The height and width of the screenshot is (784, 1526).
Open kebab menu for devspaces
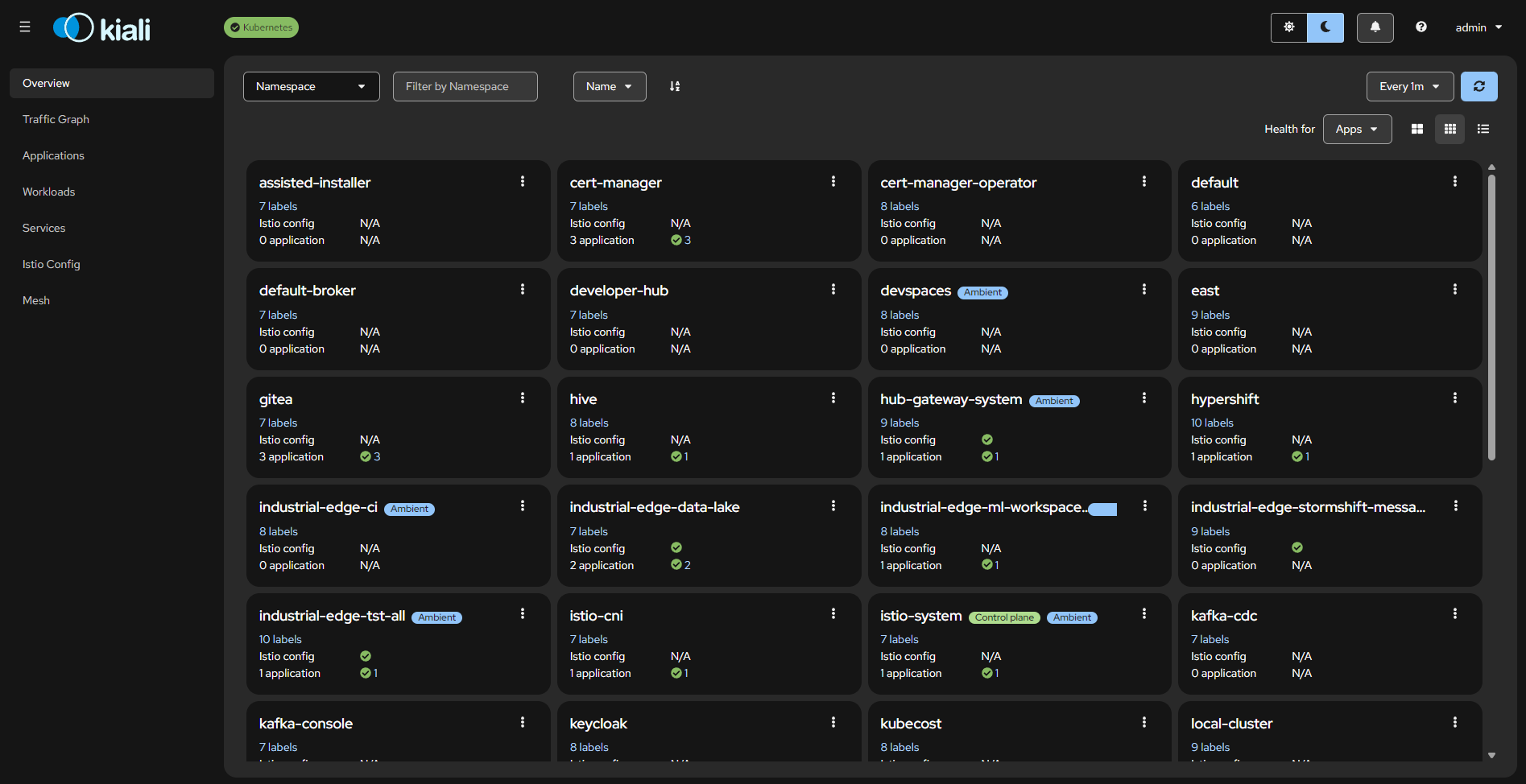(1144, 289)
